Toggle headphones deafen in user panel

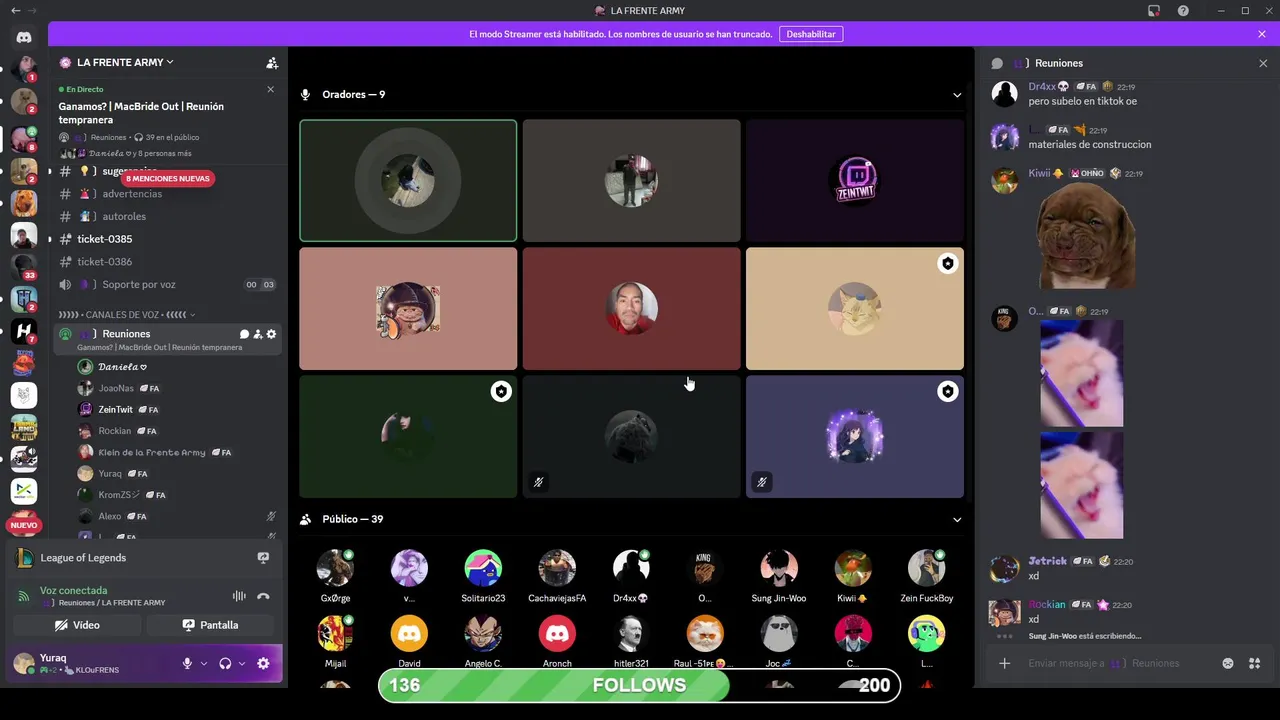[225, 663]
